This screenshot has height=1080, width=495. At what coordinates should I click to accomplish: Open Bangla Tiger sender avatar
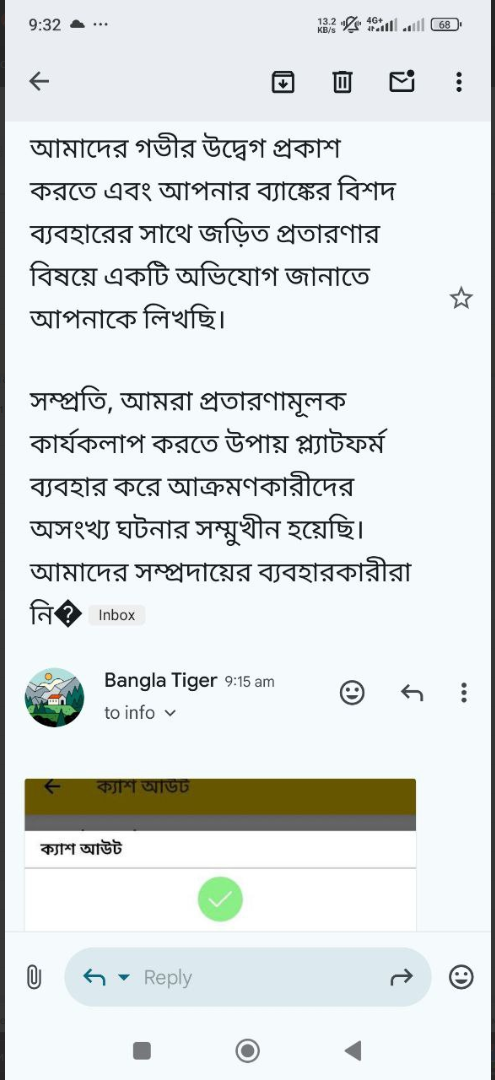point(54,697)
